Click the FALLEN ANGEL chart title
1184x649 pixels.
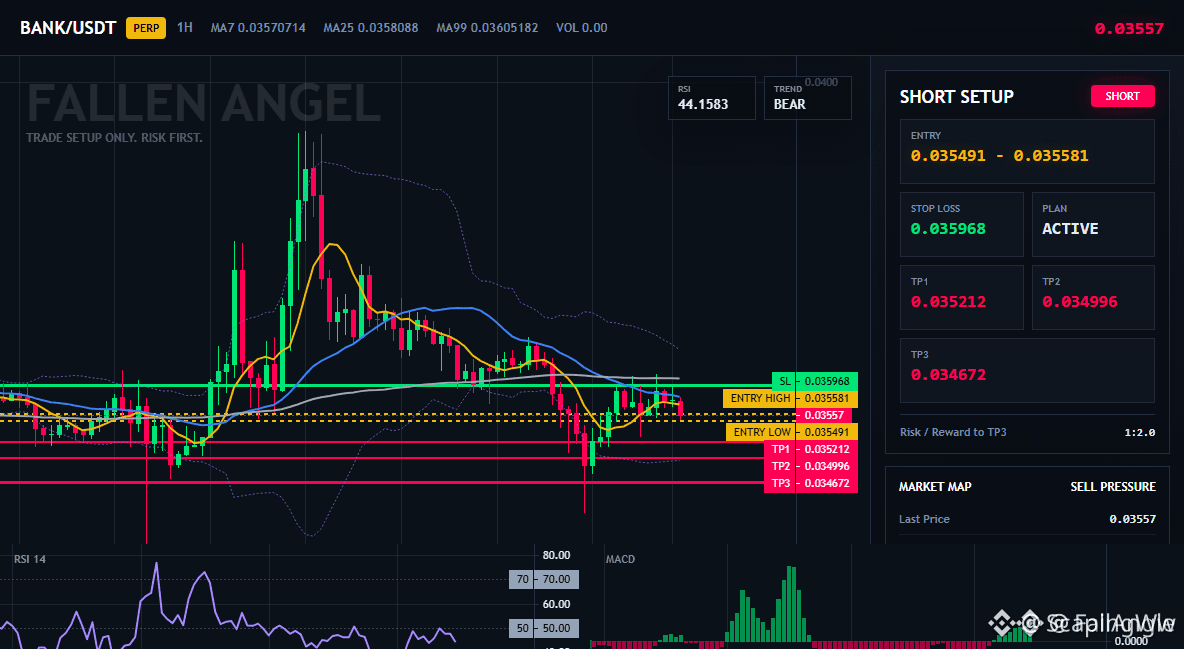click(204, 104)
